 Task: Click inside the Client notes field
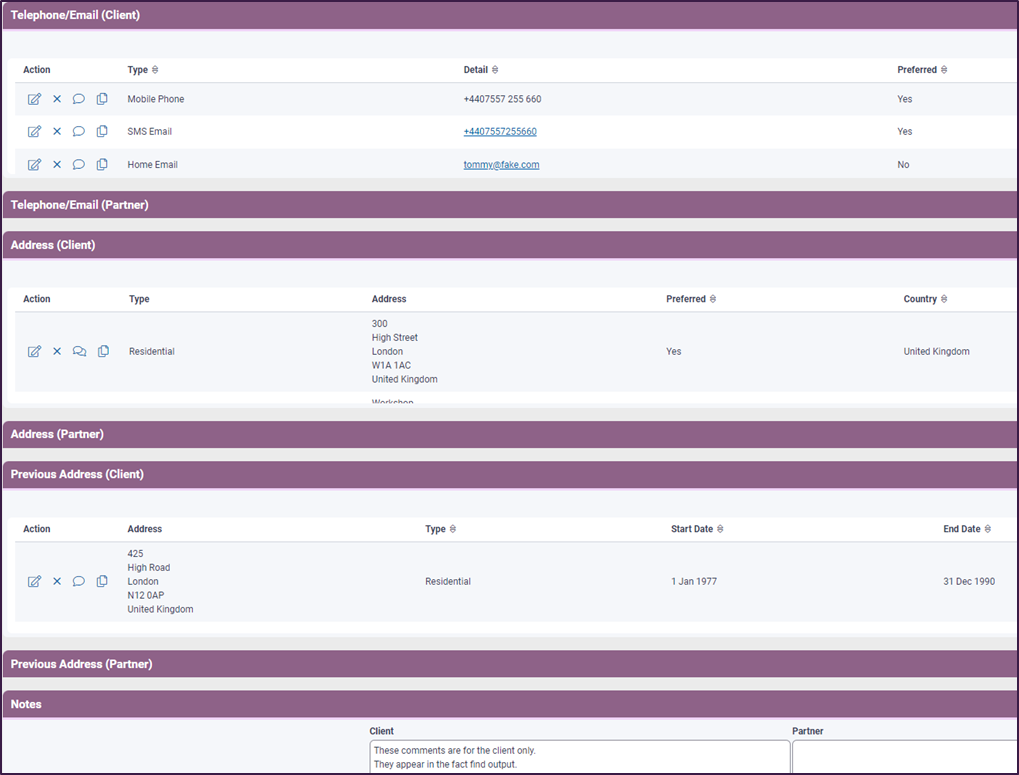pyautogui.click(x=578, y=755)
